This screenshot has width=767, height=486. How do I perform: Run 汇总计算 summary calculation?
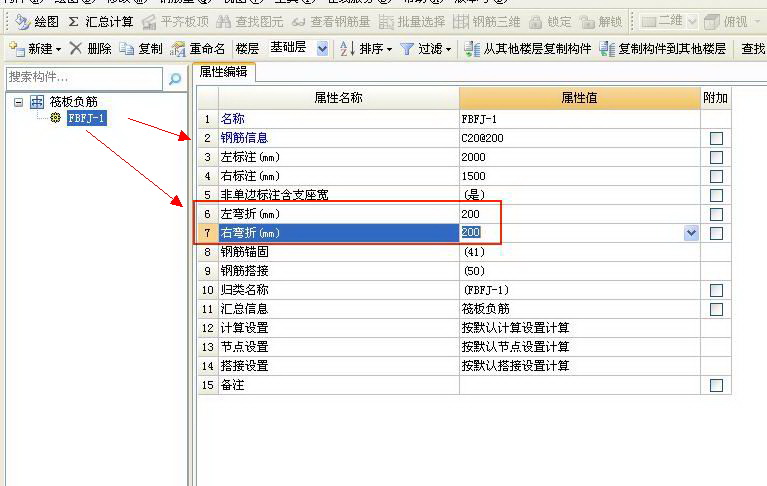coord(101,22)
